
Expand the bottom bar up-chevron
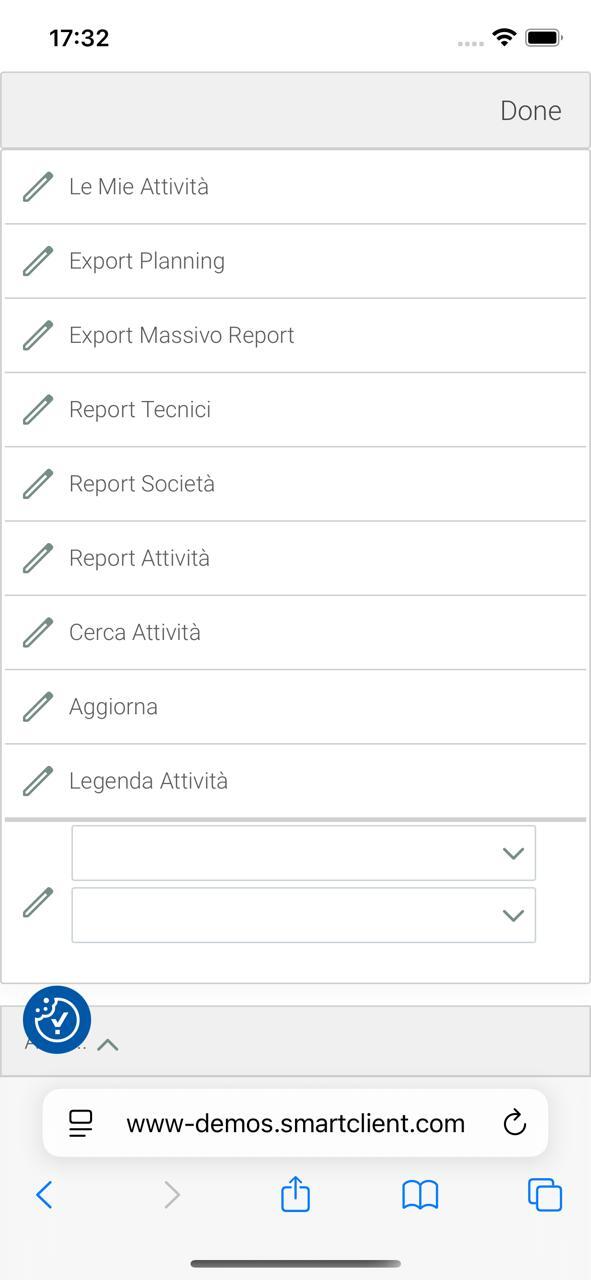click(x=108, y=1044)
